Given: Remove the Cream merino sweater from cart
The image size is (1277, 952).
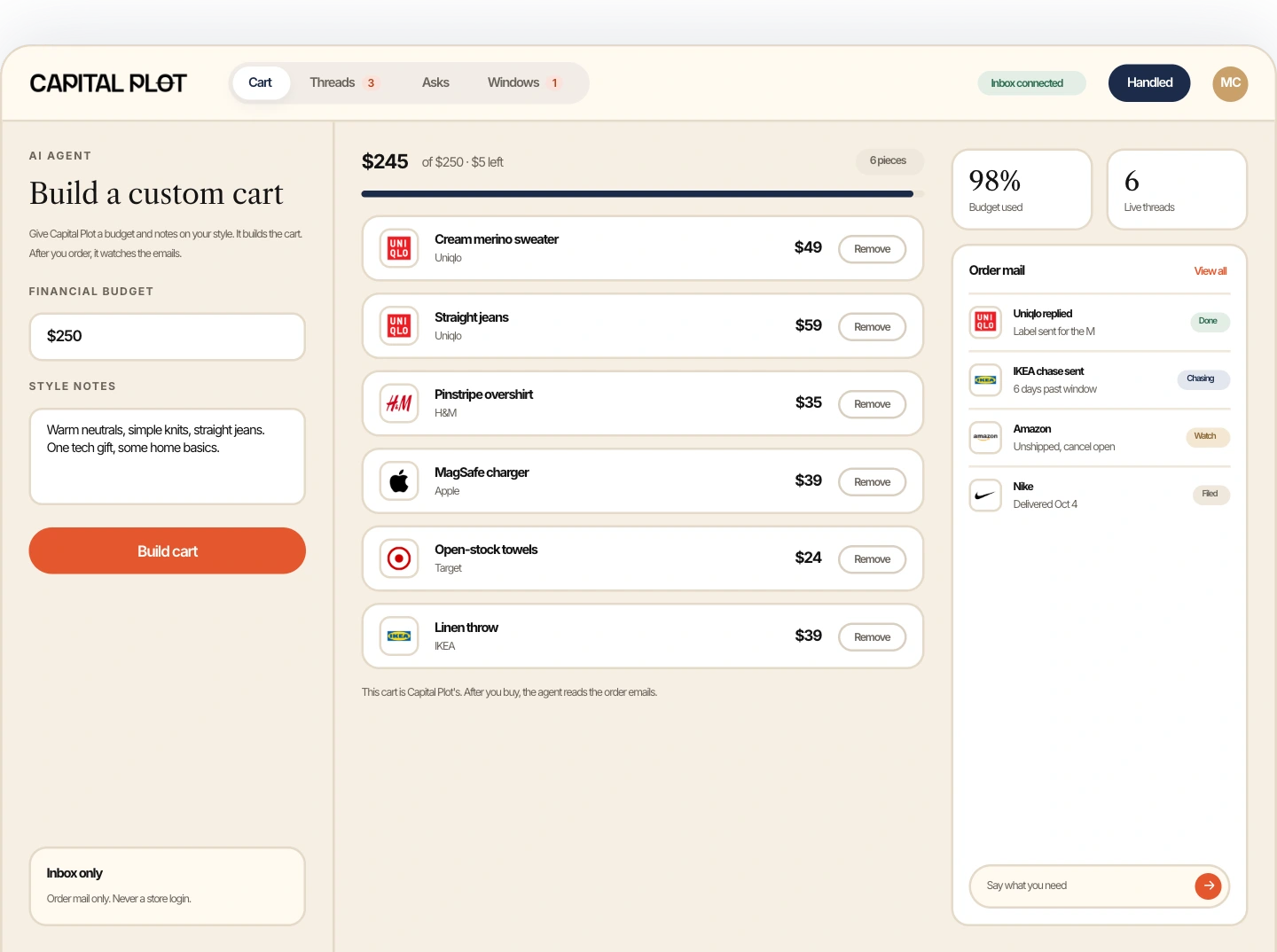Looking at the screenshot, I should 872,249.
